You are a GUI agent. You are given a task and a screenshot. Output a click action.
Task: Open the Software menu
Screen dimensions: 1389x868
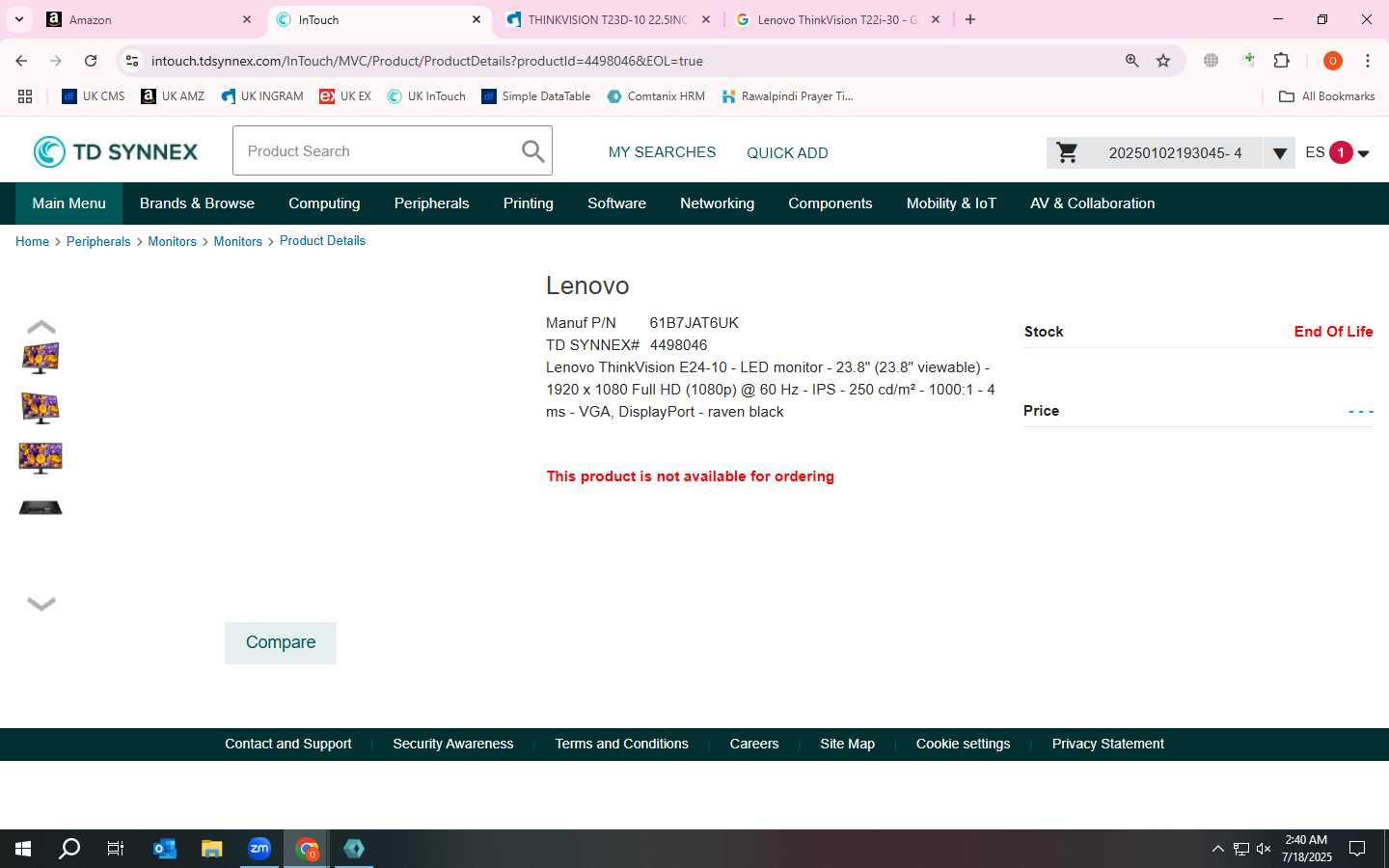[x=616, y=203]
